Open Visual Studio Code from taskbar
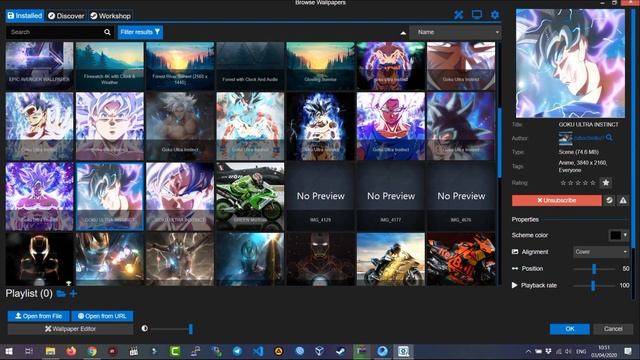Viewport: 640px width, 360px height. tap(258, 351)
